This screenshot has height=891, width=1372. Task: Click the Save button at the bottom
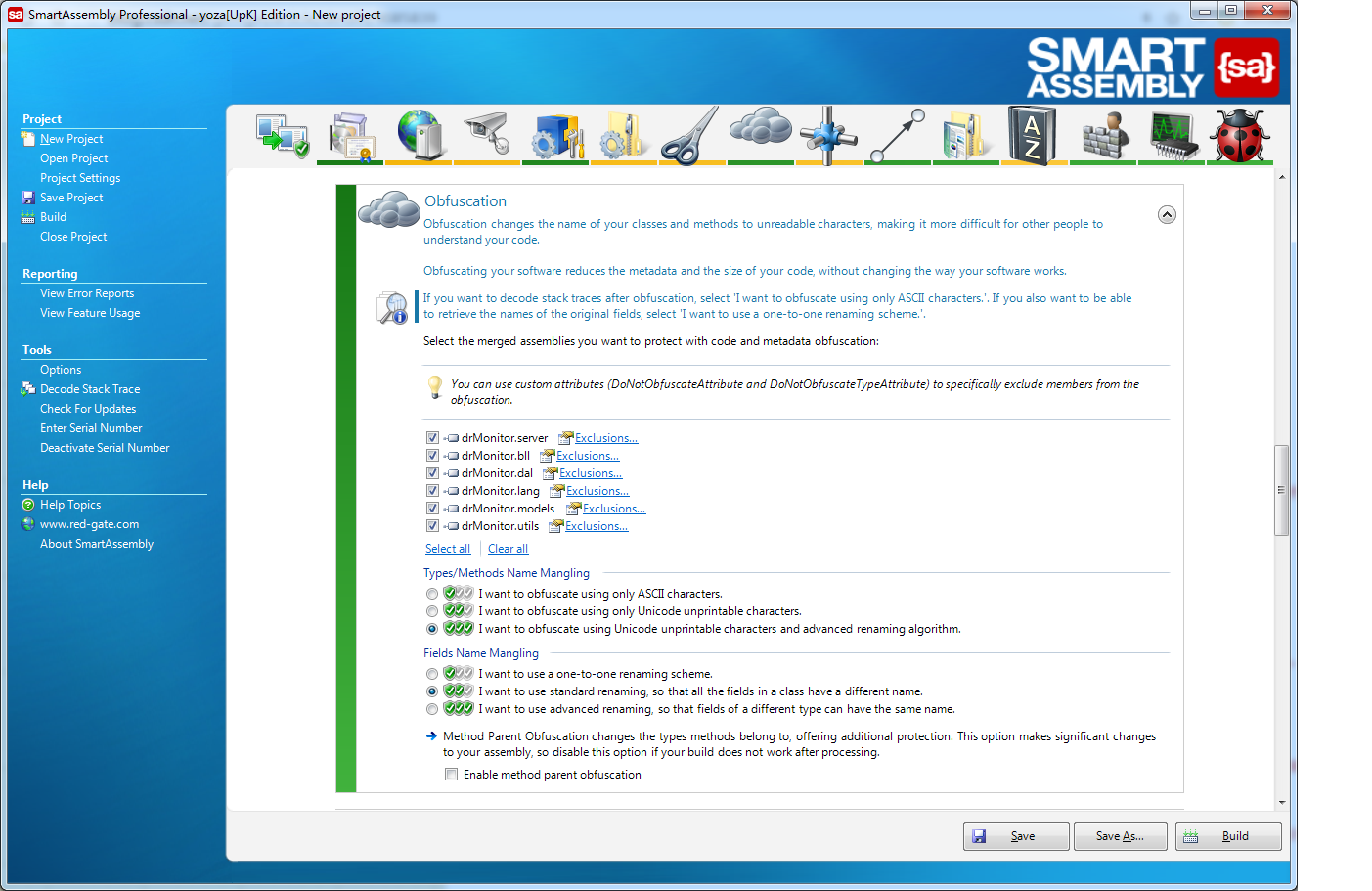1016,836
